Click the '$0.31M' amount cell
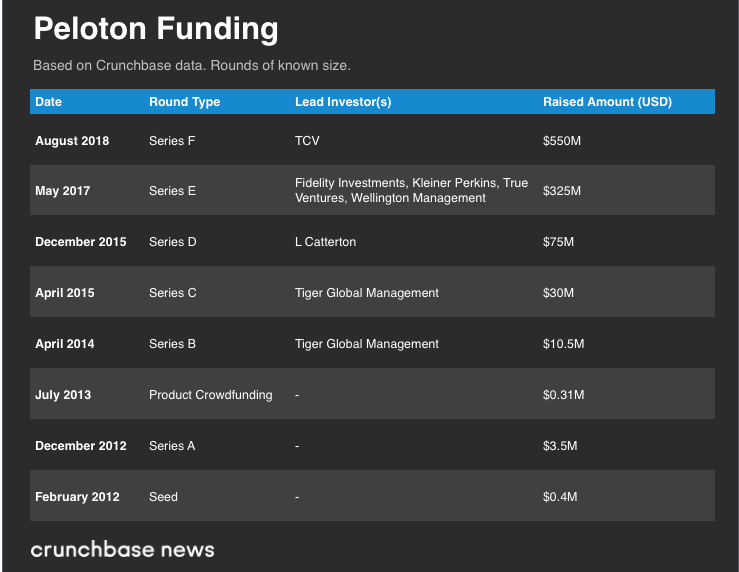739x572 pixels. (564, 395)
